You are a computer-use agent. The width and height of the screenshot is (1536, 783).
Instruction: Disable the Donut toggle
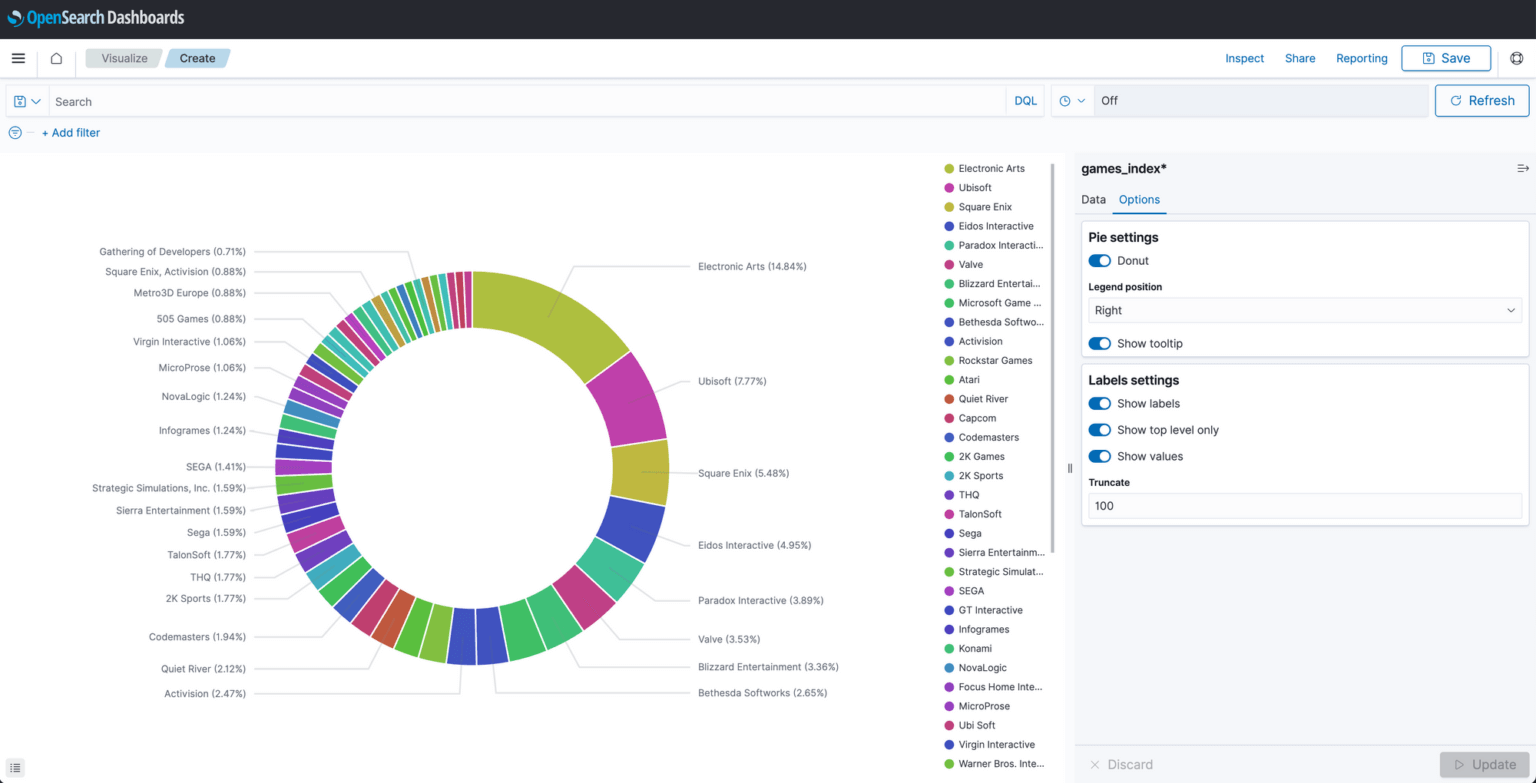coord(1099,260)
